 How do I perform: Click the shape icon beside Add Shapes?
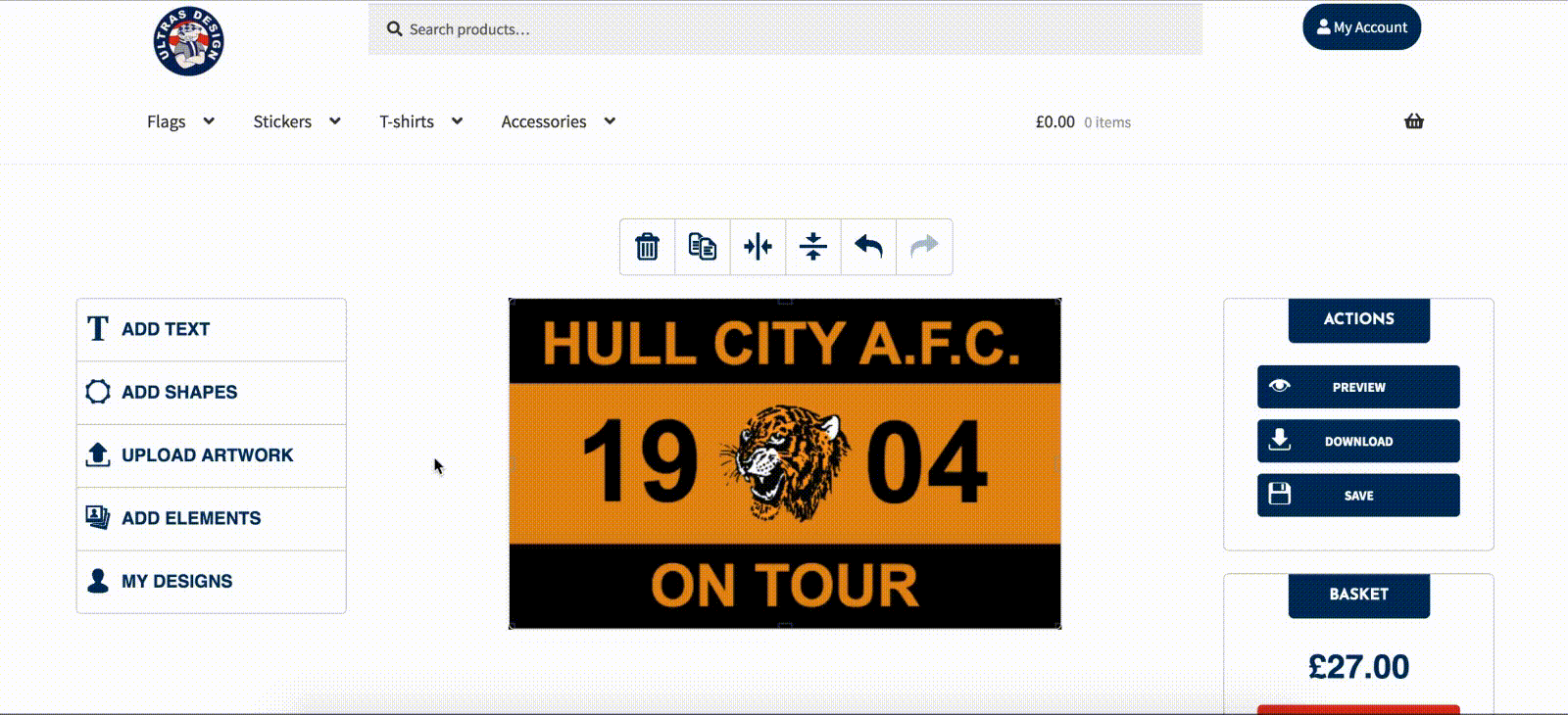coord(98,392)
